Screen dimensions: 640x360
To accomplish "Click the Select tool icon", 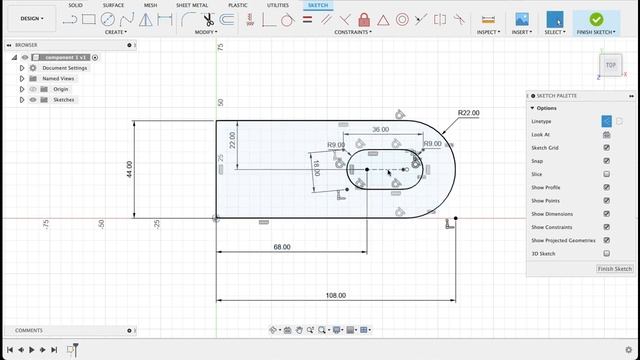I will pyautogui.click(x=555, y=19).
